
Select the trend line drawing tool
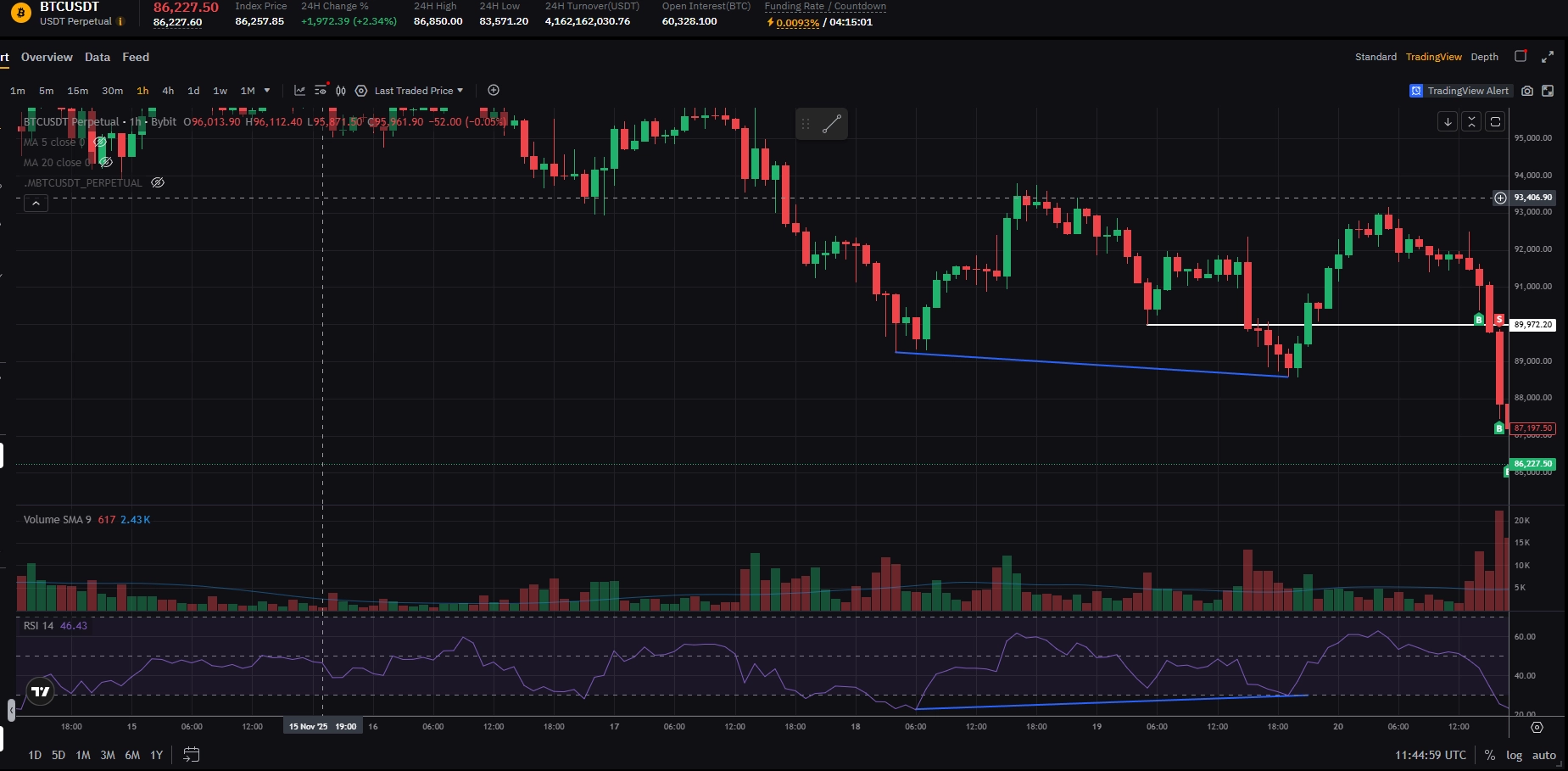[x=832, y=124]
